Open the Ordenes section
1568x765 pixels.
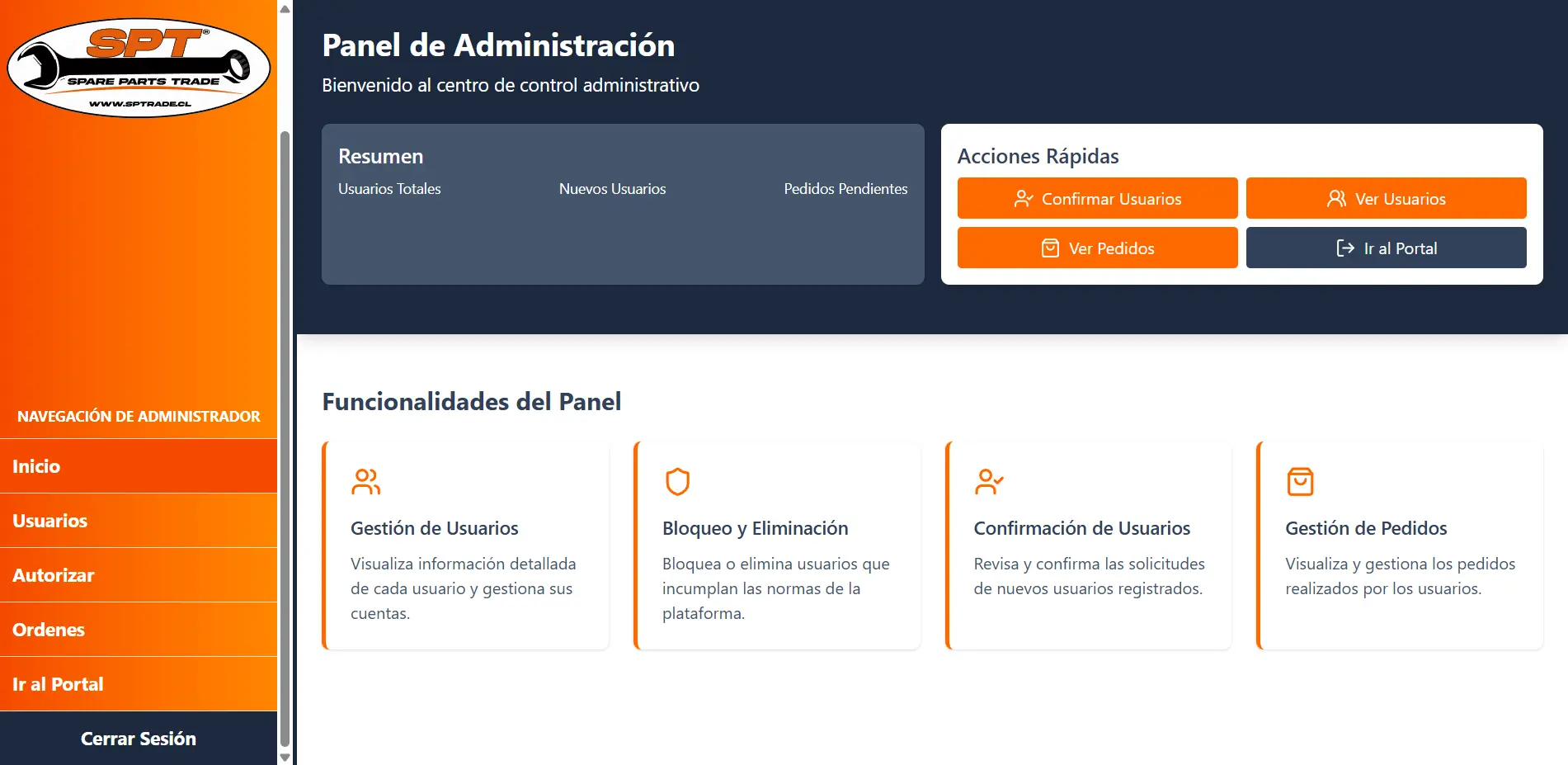point(48,630)
